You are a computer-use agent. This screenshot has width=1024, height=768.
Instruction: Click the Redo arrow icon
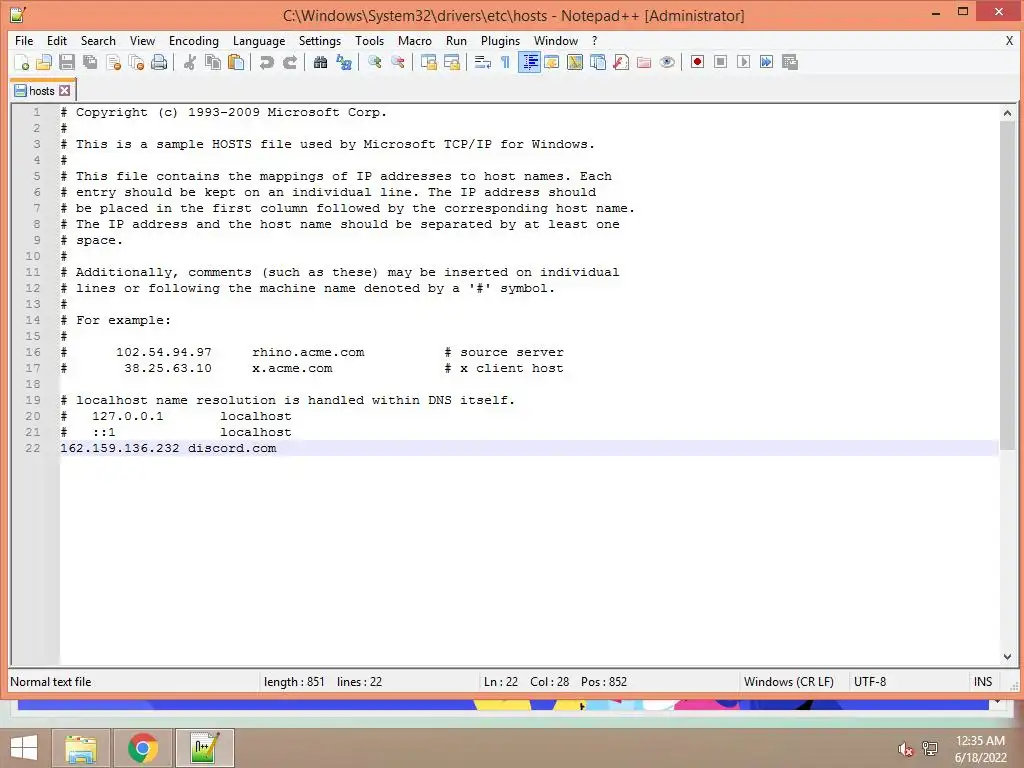[x=290, y=62]
